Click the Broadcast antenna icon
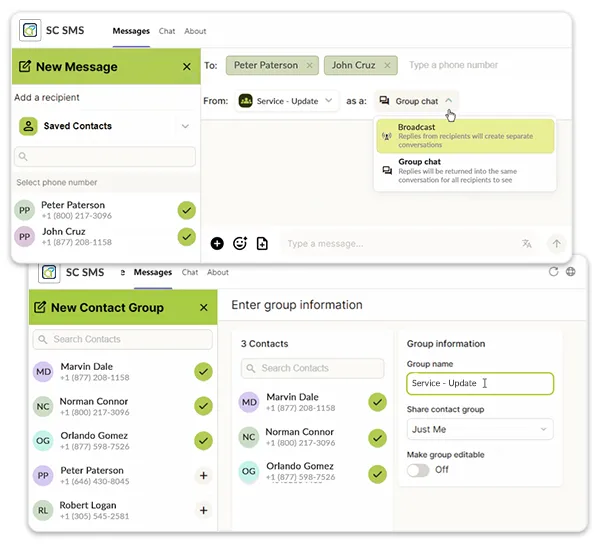The image size is (600, 550). (387, 136)
